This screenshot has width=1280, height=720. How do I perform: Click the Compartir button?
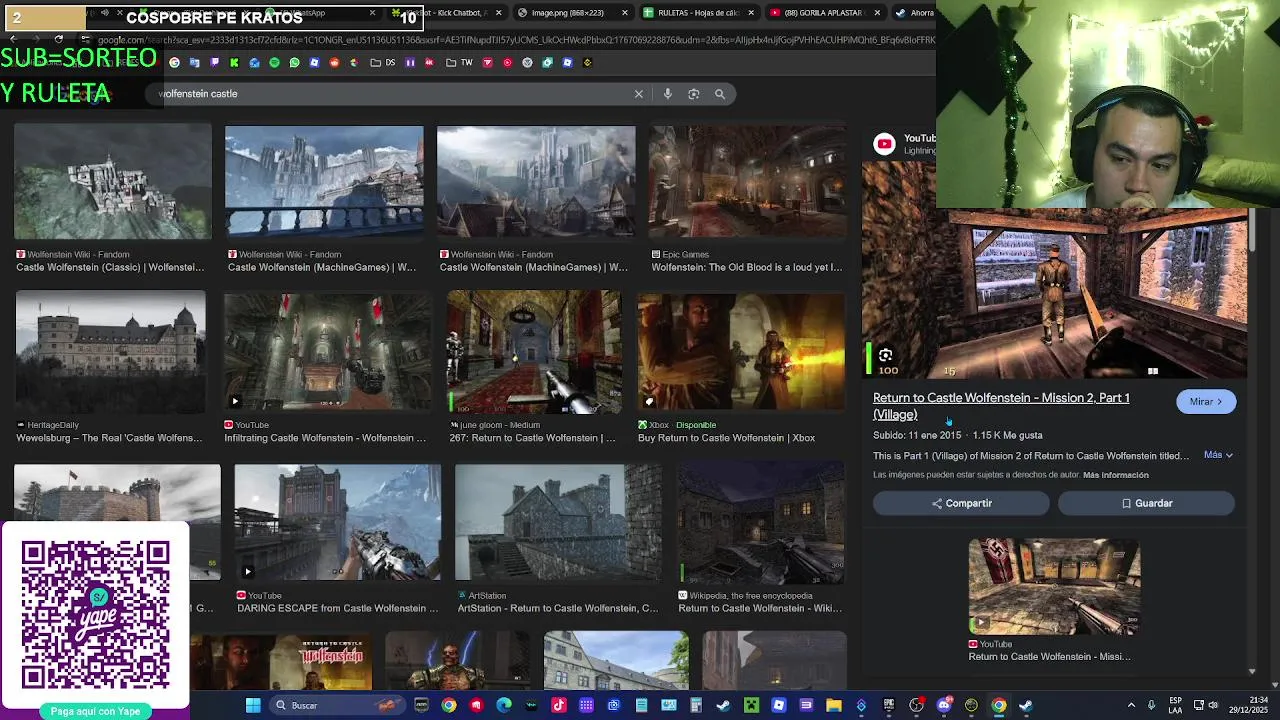point(961,504)
